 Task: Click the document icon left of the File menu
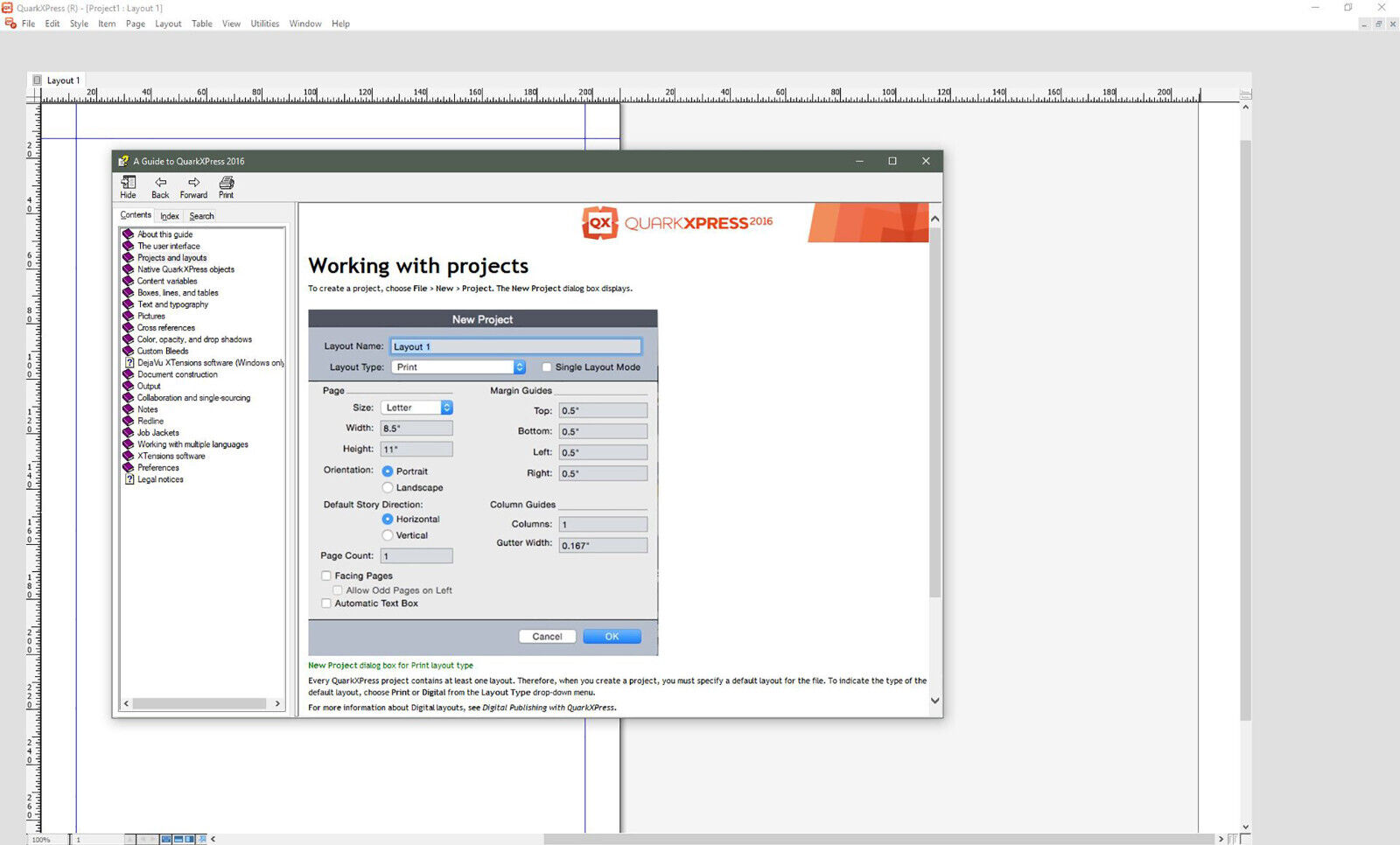coord(10,24)
